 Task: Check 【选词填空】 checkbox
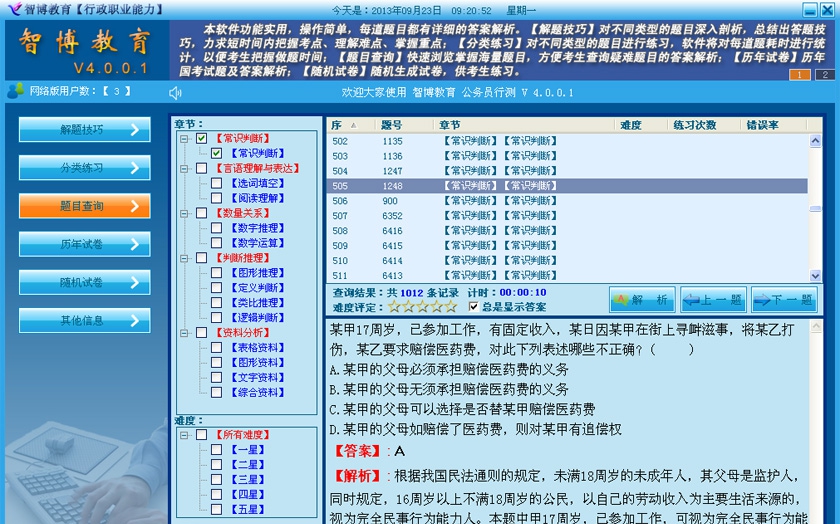(216, 183)
